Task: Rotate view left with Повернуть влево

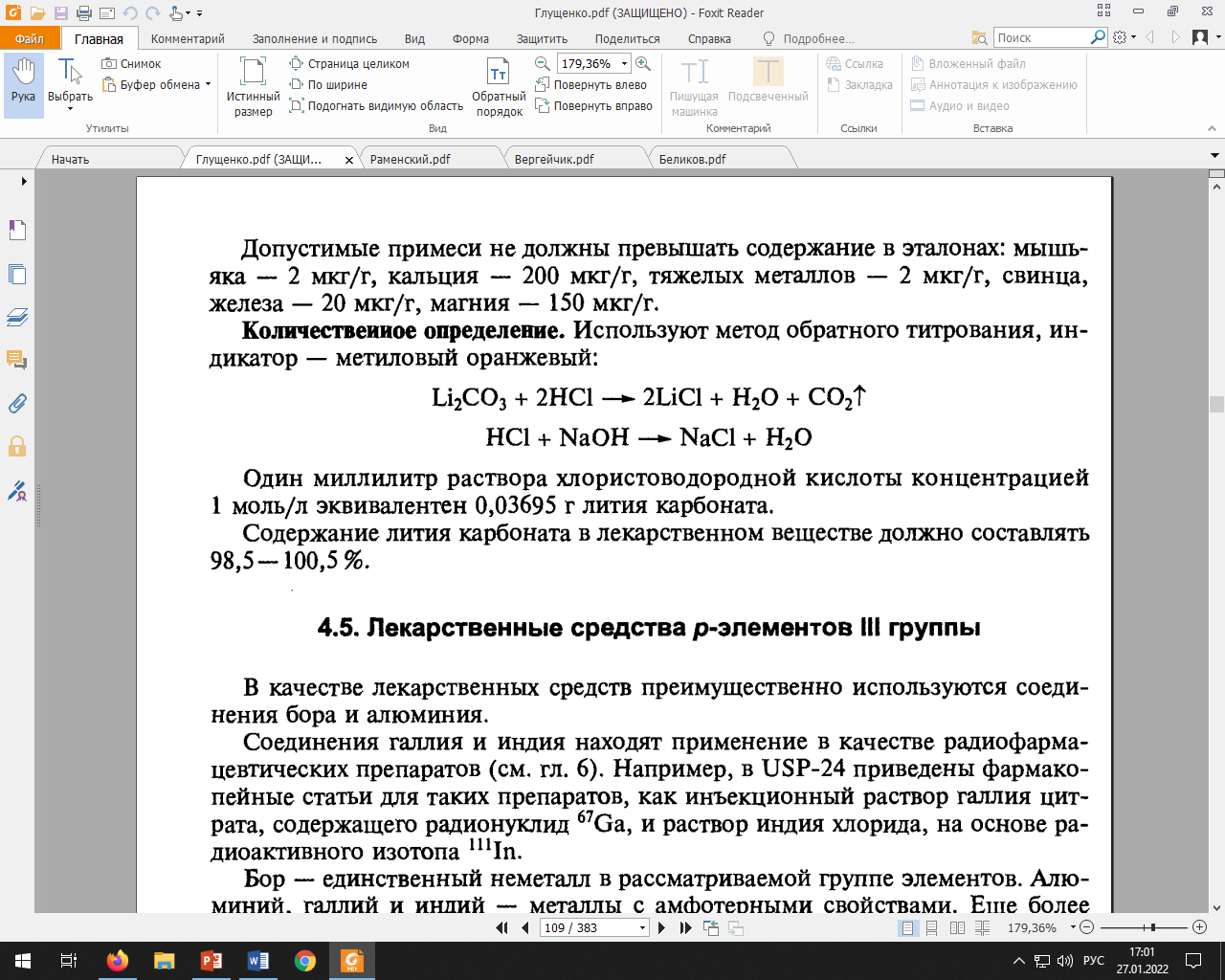Action: tap(591, 85)
